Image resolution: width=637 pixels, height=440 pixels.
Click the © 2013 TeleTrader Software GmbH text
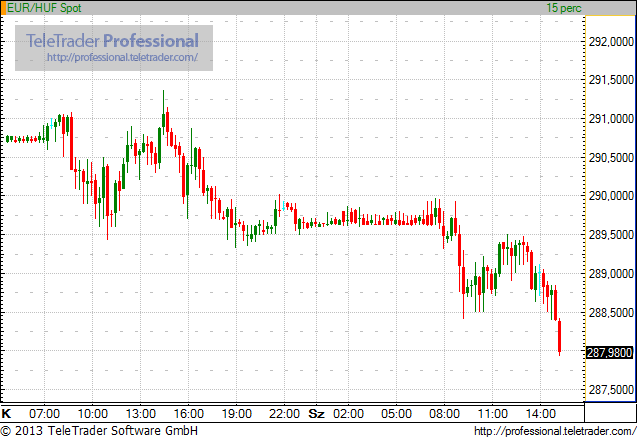click(99, 430)
